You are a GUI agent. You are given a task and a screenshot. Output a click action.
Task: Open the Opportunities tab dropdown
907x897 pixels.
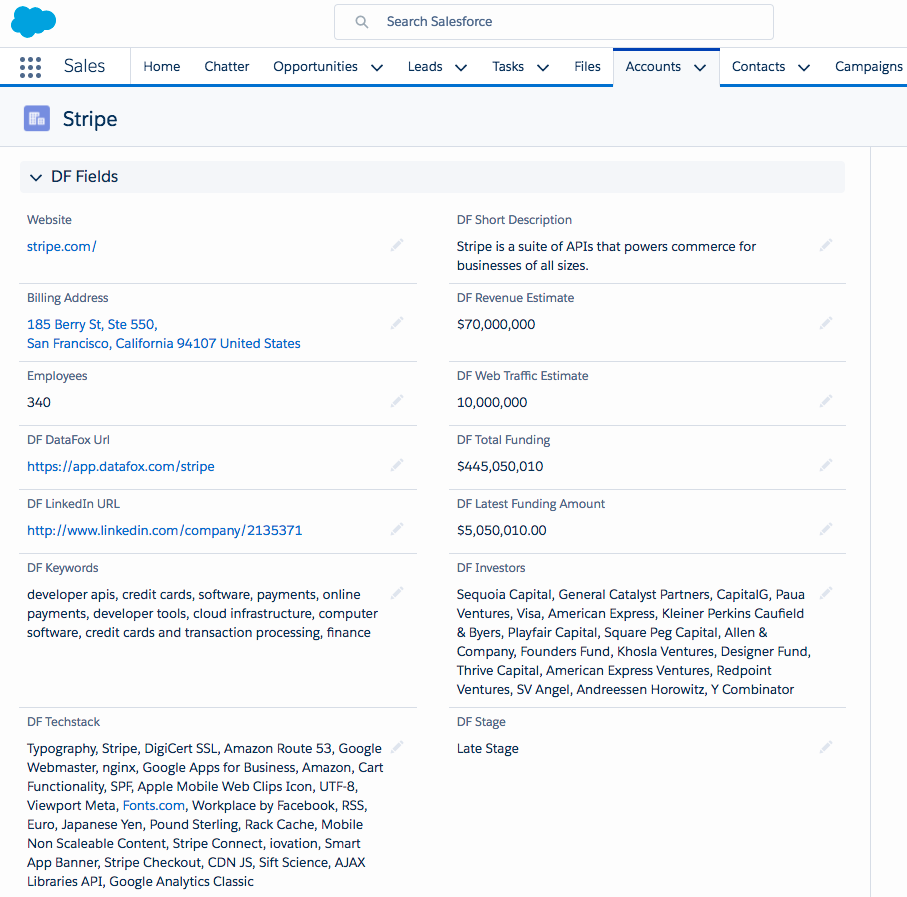[377, 66]
